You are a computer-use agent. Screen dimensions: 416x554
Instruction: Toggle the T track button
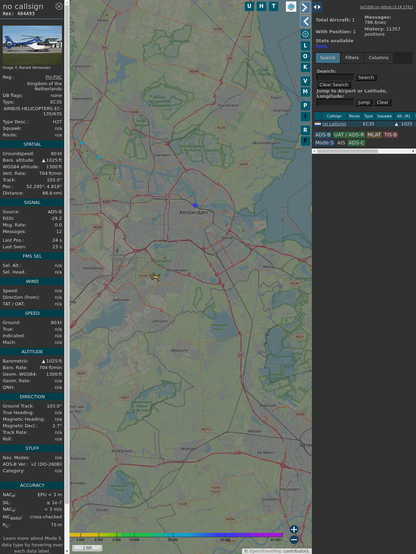coord(274,6)
